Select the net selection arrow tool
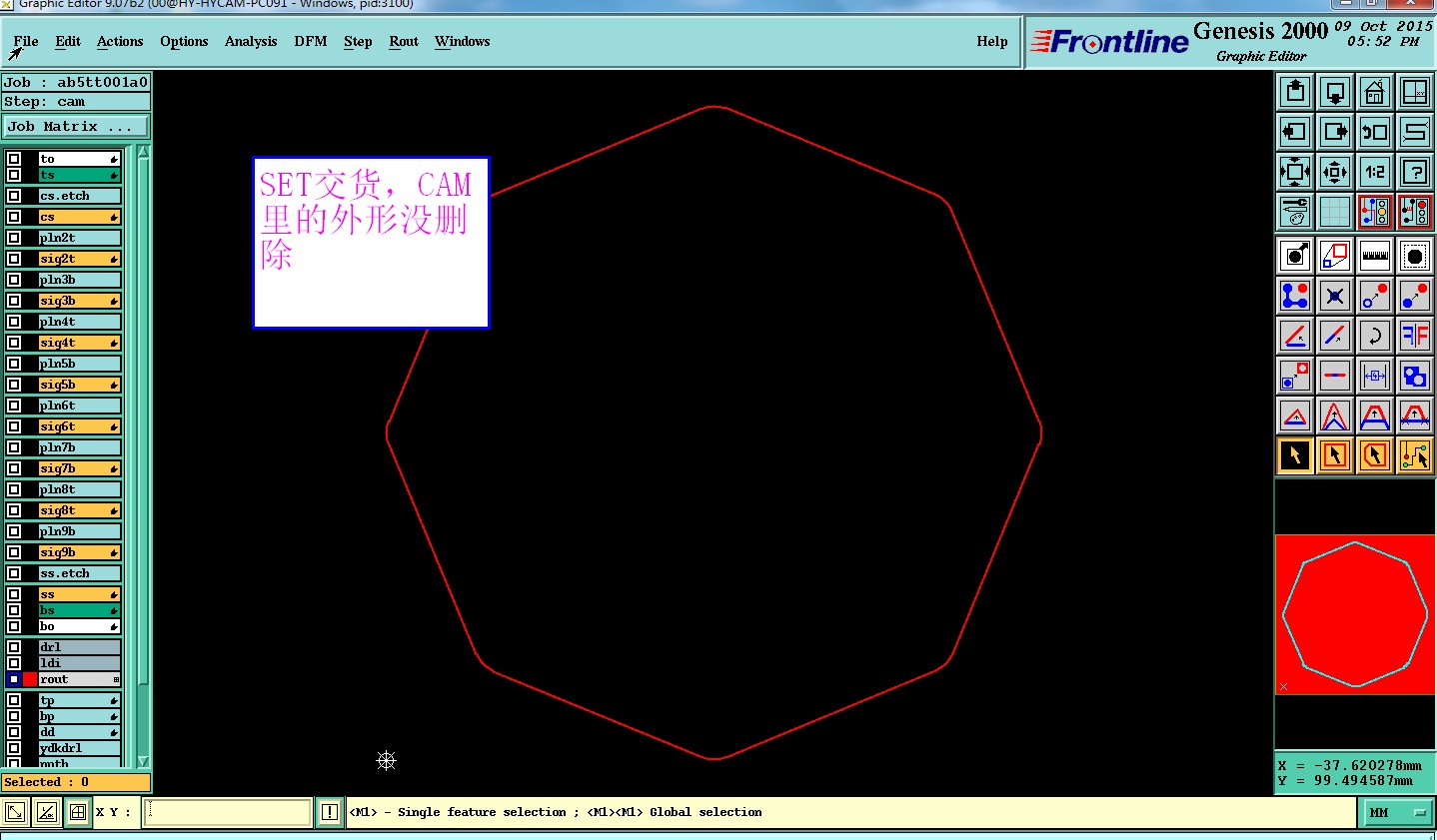1437x840 pixels. [1415, 455]
